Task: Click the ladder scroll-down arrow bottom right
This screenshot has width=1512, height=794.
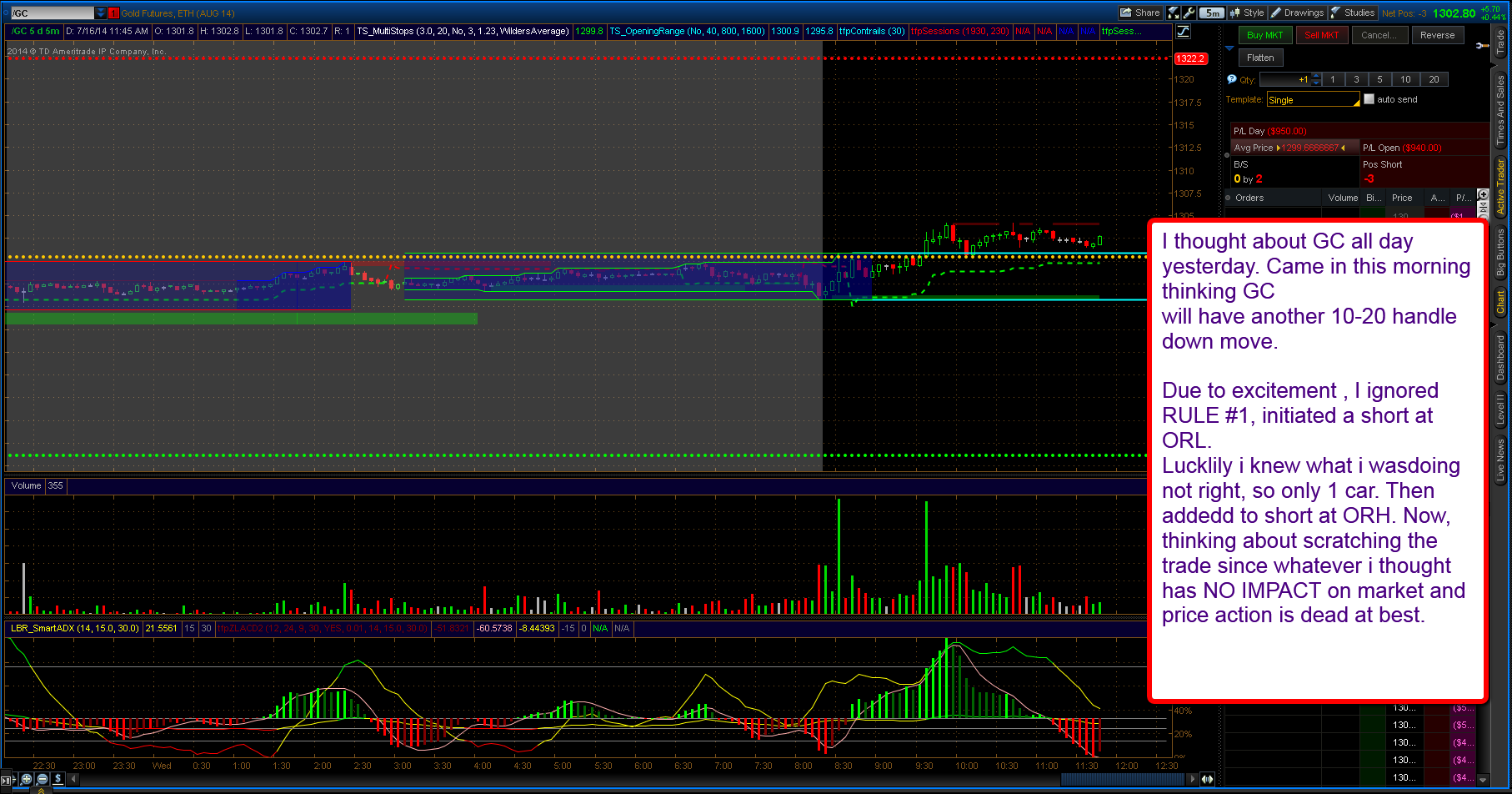Action: pyautogui.click(x=1482, y=780)
